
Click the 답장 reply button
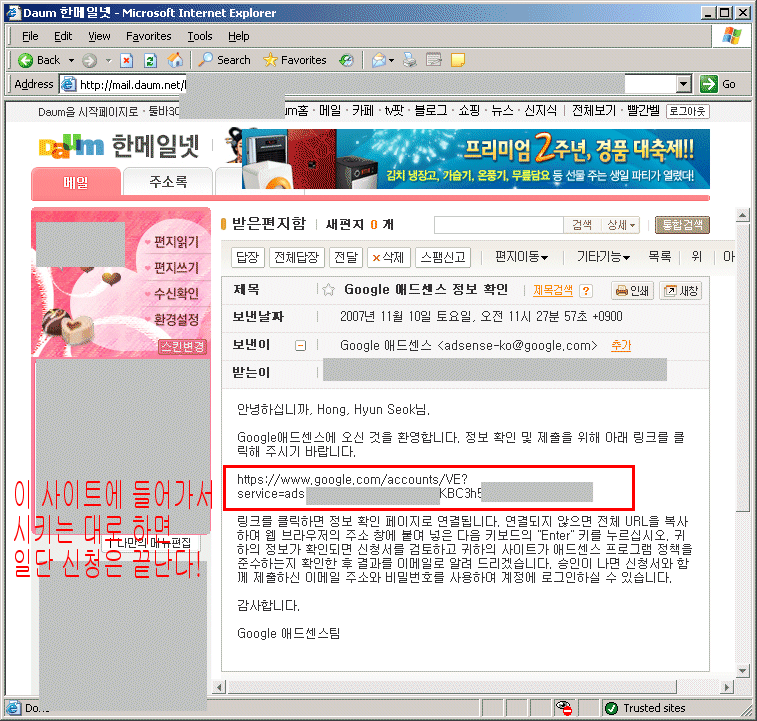(x=248, y=257)
